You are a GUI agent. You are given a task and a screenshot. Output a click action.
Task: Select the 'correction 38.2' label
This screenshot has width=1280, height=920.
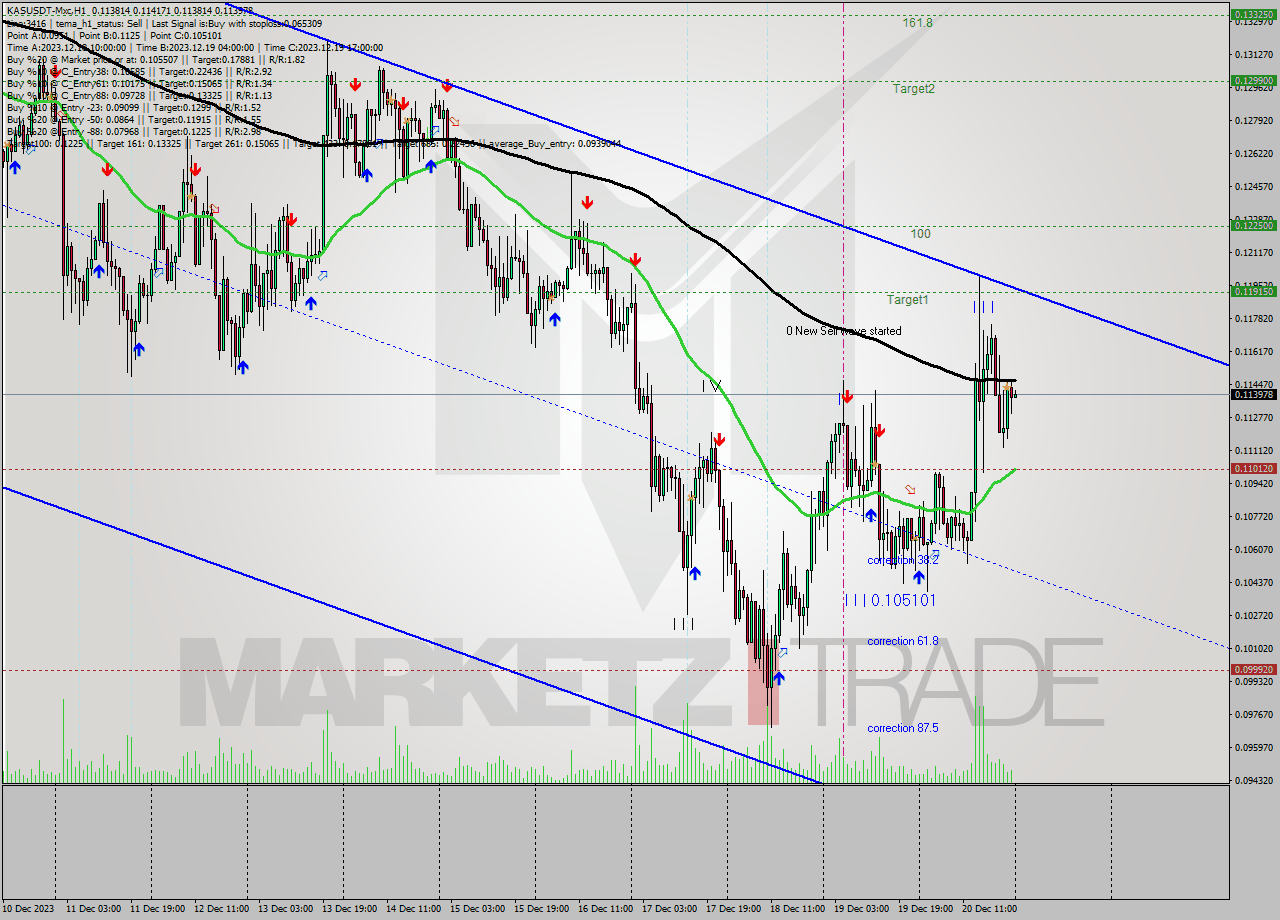click(902, 560)
